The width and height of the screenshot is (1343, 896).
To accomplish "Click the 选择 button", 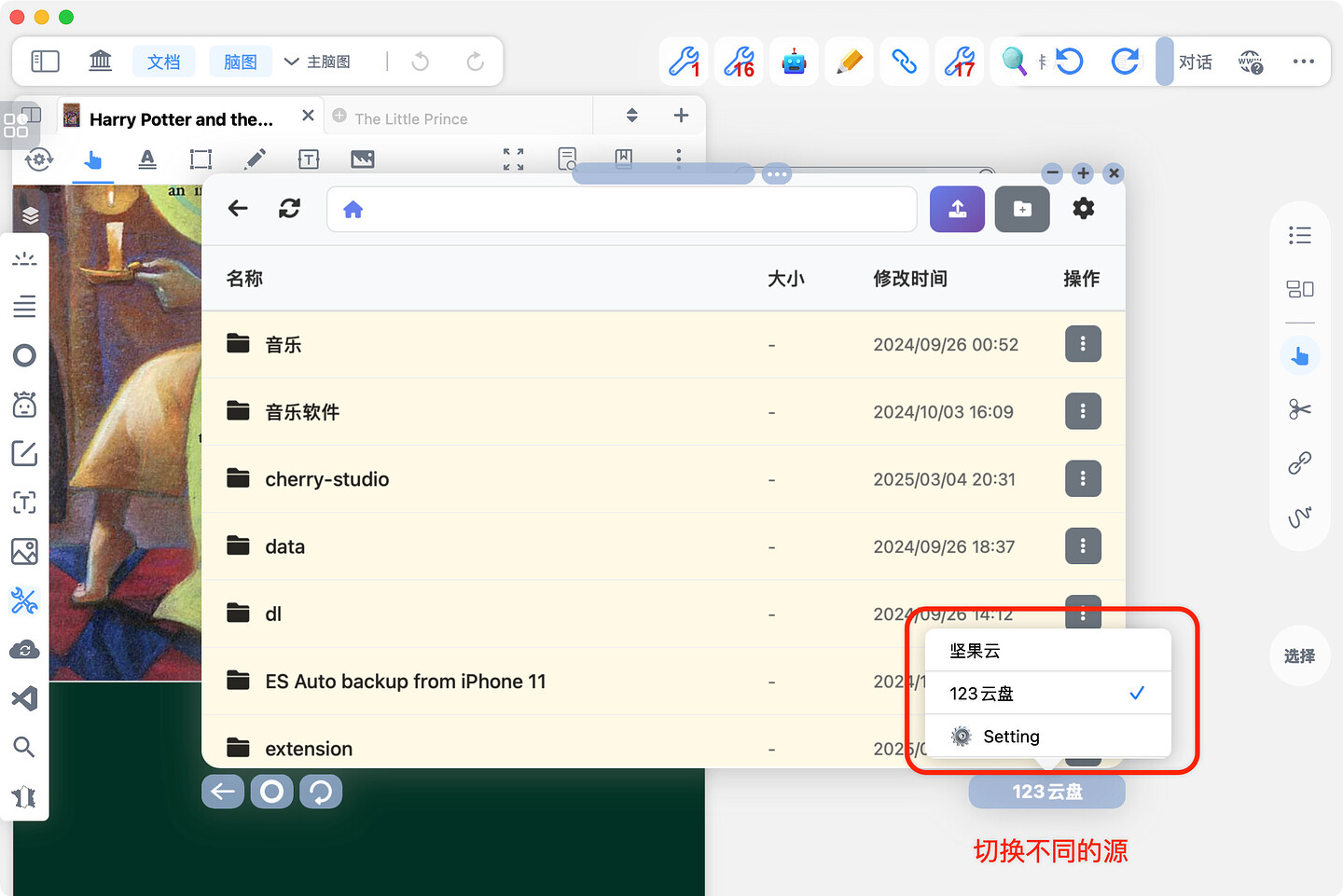I will tap(1299, 656).
